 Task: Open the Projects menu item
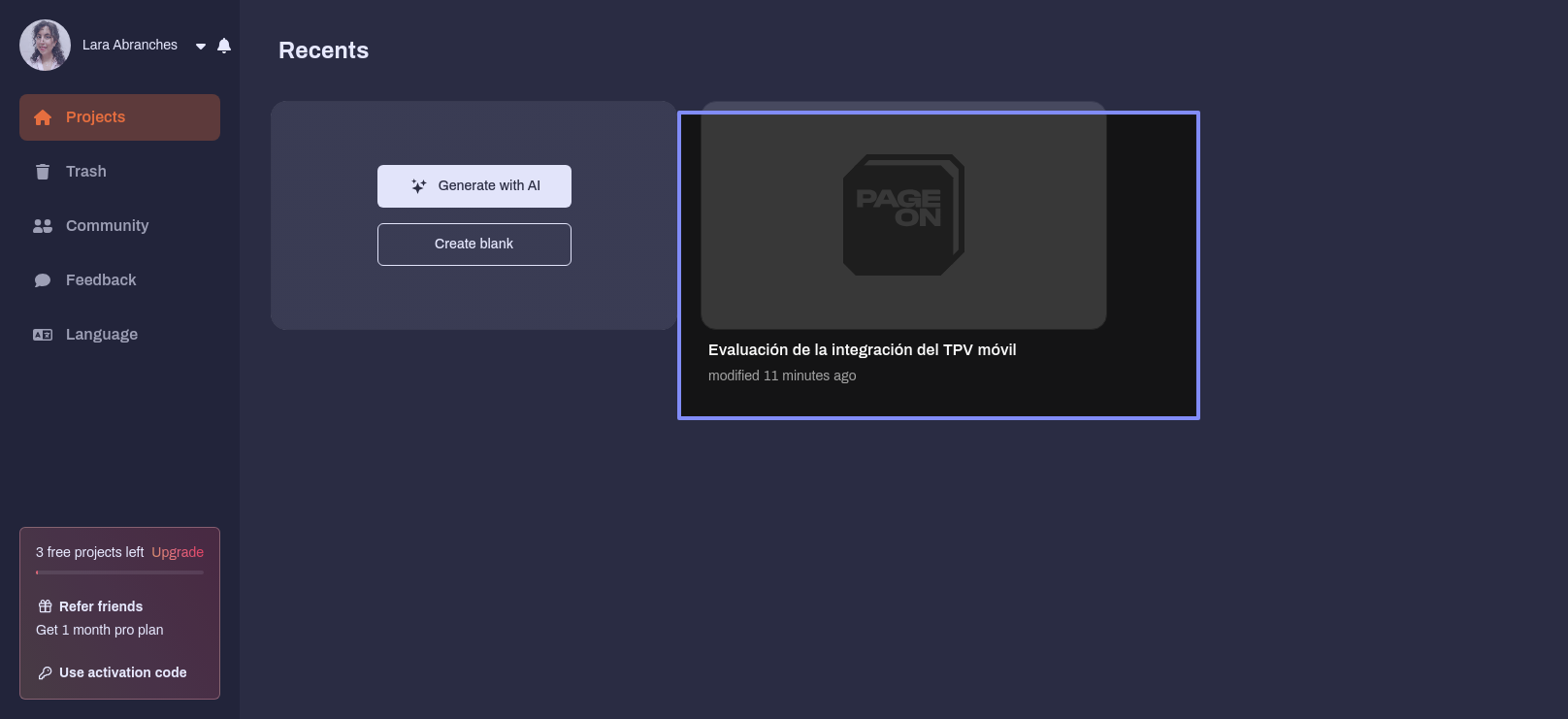(x=95, y=117)
